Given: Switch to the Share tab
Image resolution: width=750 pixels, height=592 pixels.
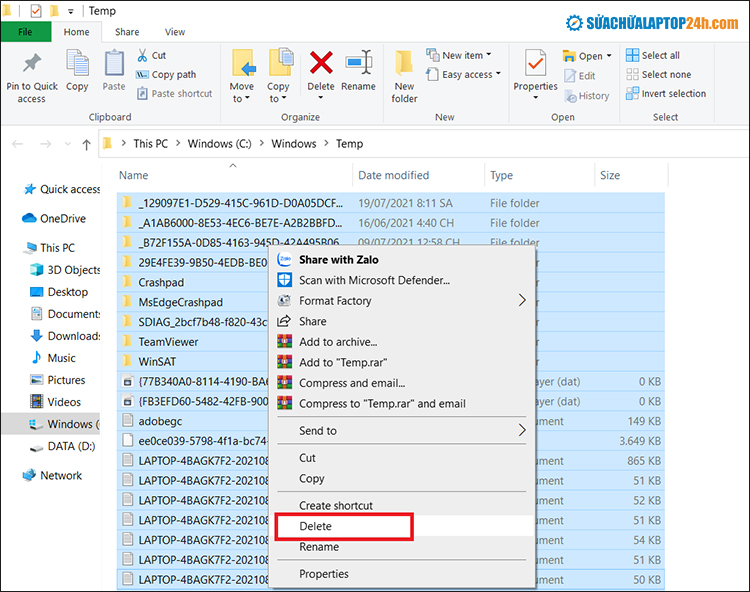Looking at the screenshot, I should click(x=127, y=32).
